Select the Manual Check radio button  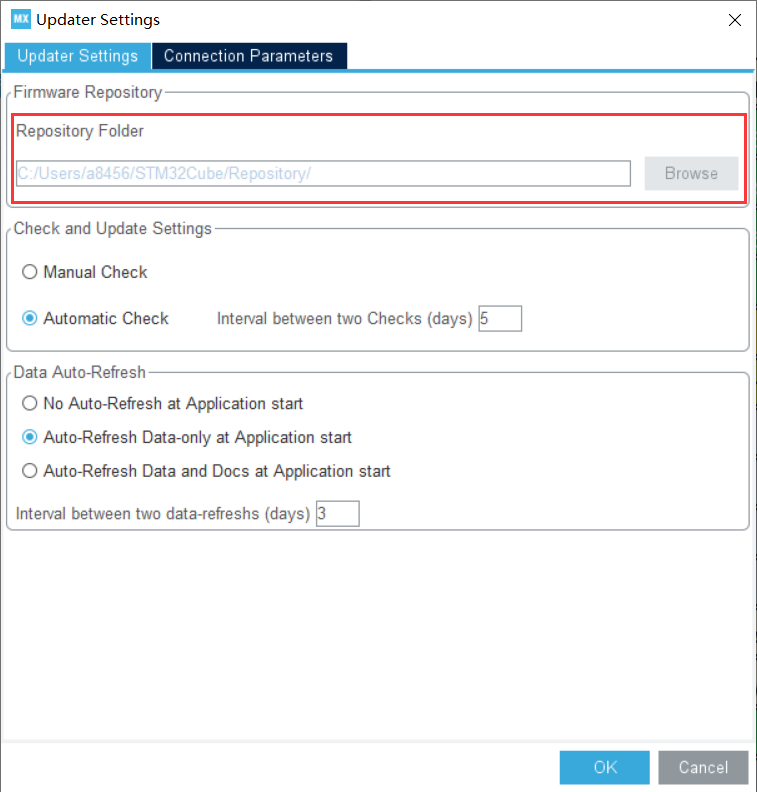(30, 272)
